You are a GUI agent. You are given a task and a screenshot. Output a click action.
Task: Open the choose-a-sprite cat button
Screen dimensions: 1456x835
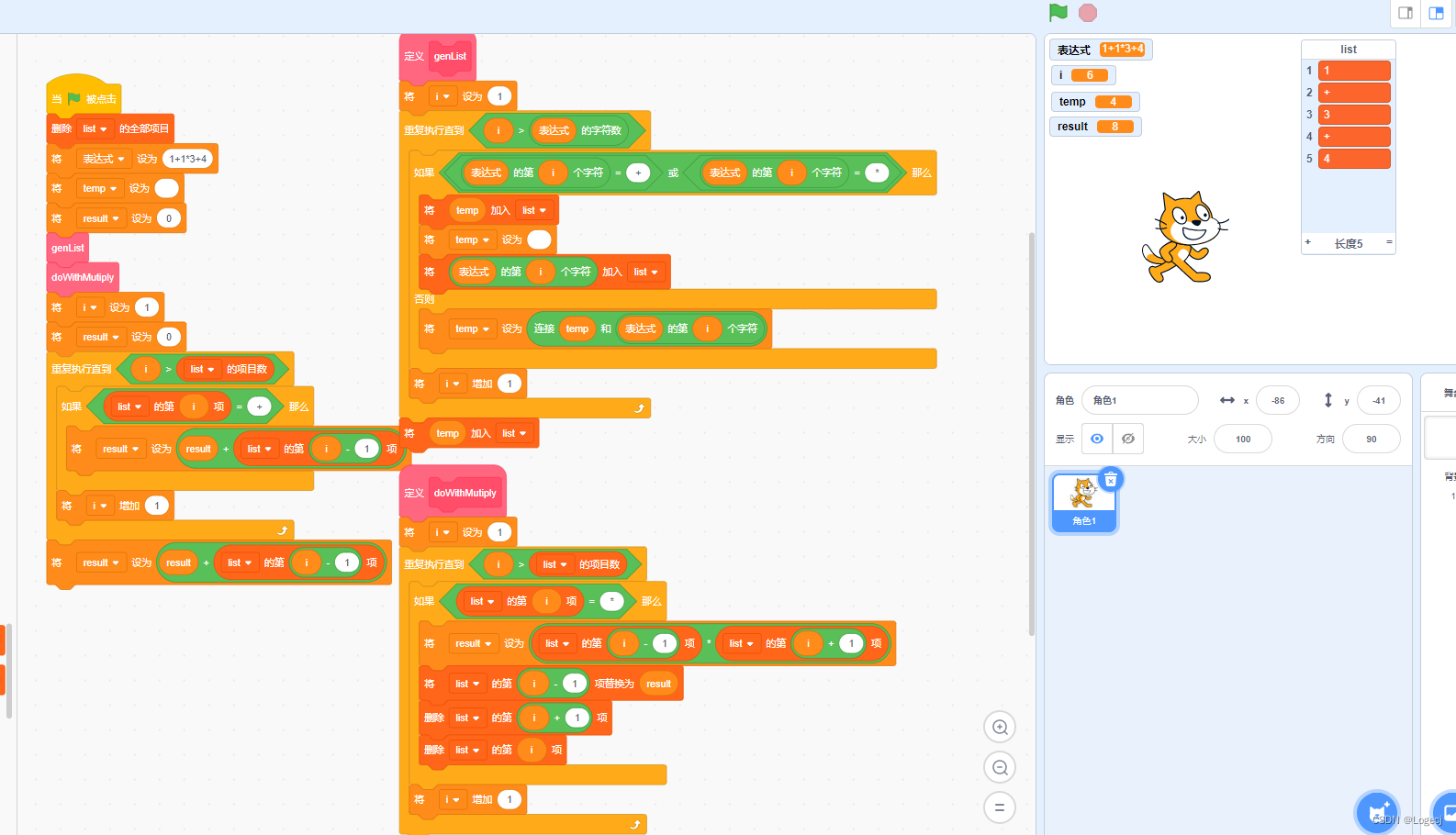pyautogui.click(x=1378, y=812)
